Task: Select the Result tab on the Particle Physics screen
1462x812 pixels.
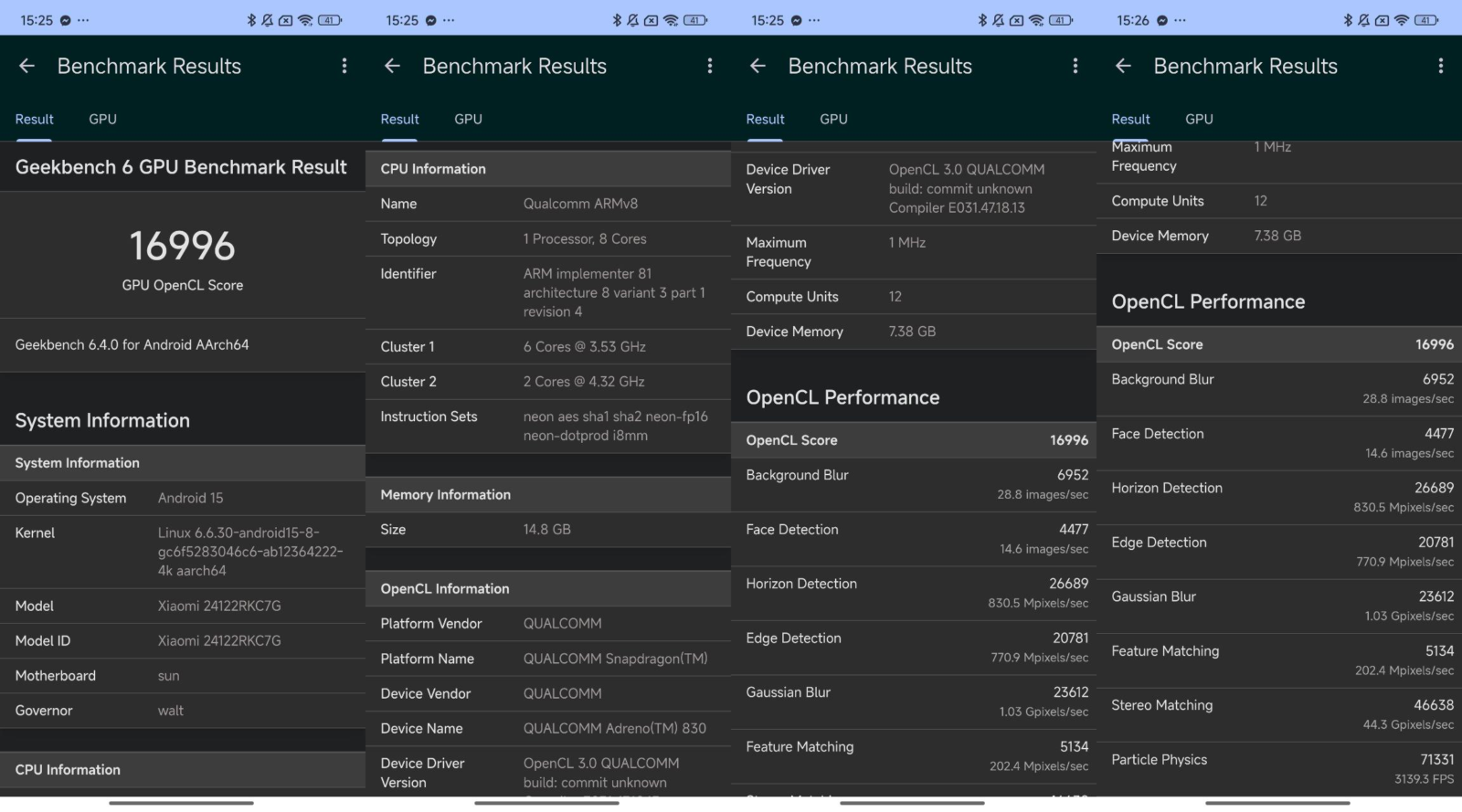Action: click(1130, 120)
